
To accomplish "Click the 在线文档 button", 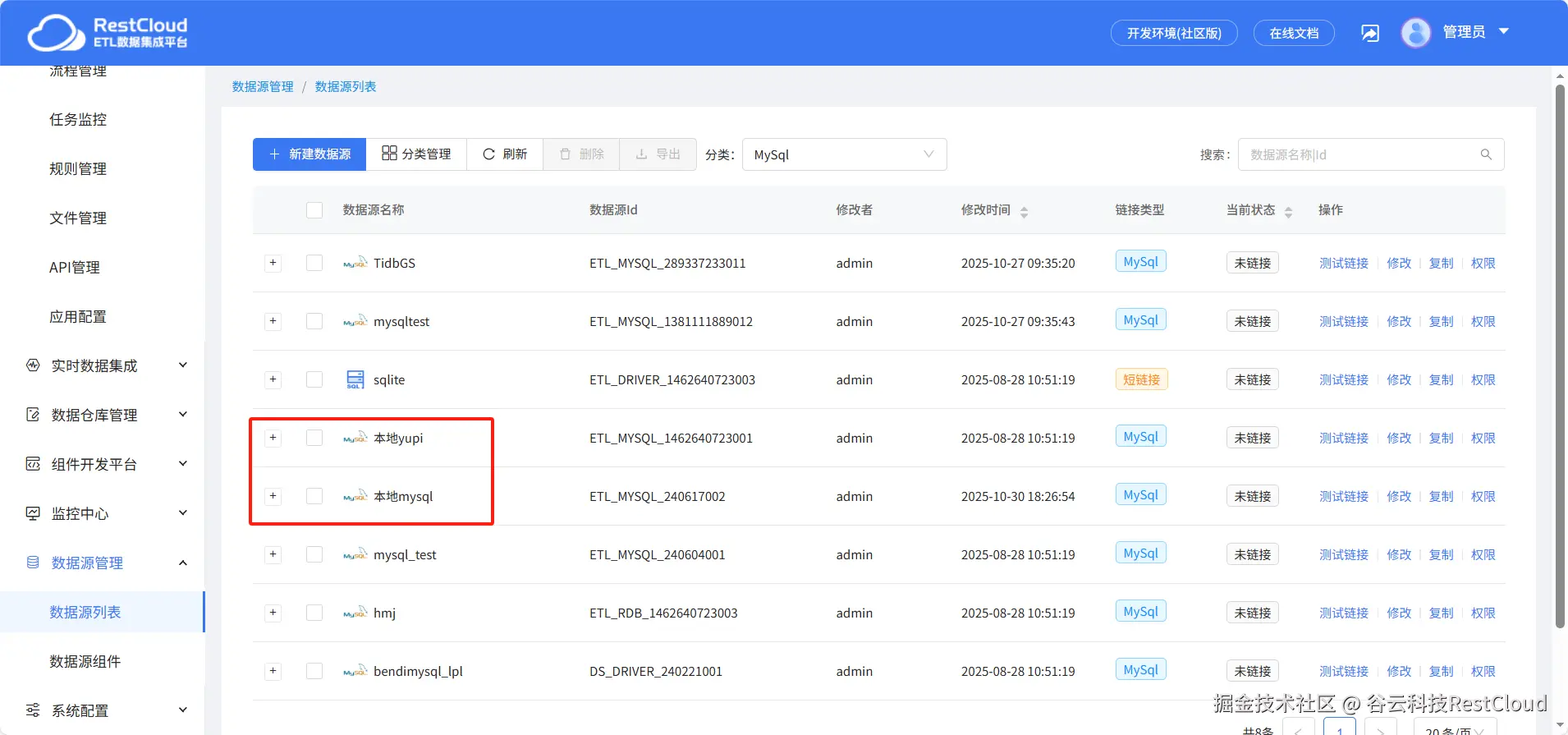I will pos(1294,33).
